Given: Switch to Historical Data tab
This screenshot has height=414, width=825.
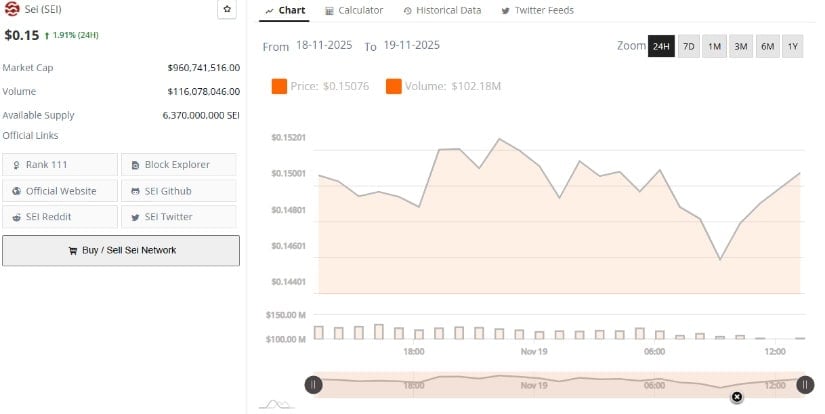Looking at the screenshot, I should (441, 10).
